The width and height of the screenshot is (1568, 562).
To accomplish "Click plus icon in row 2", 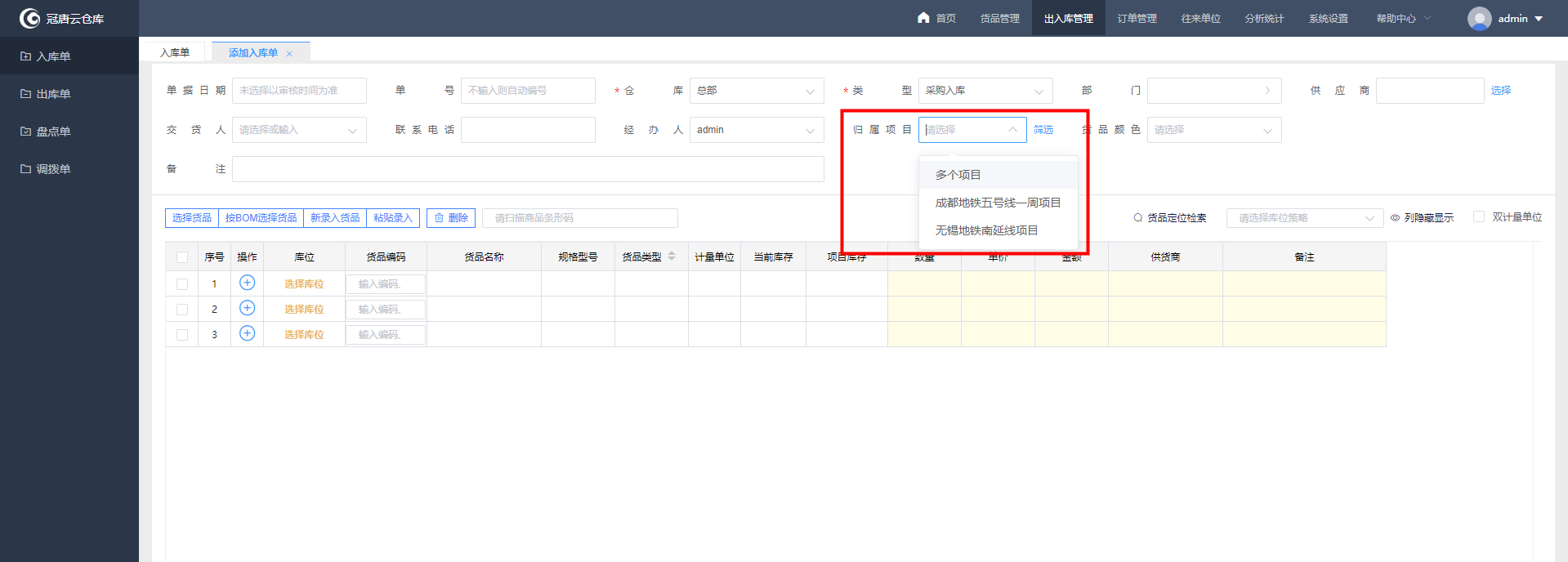I will click(x=247, y=308).
